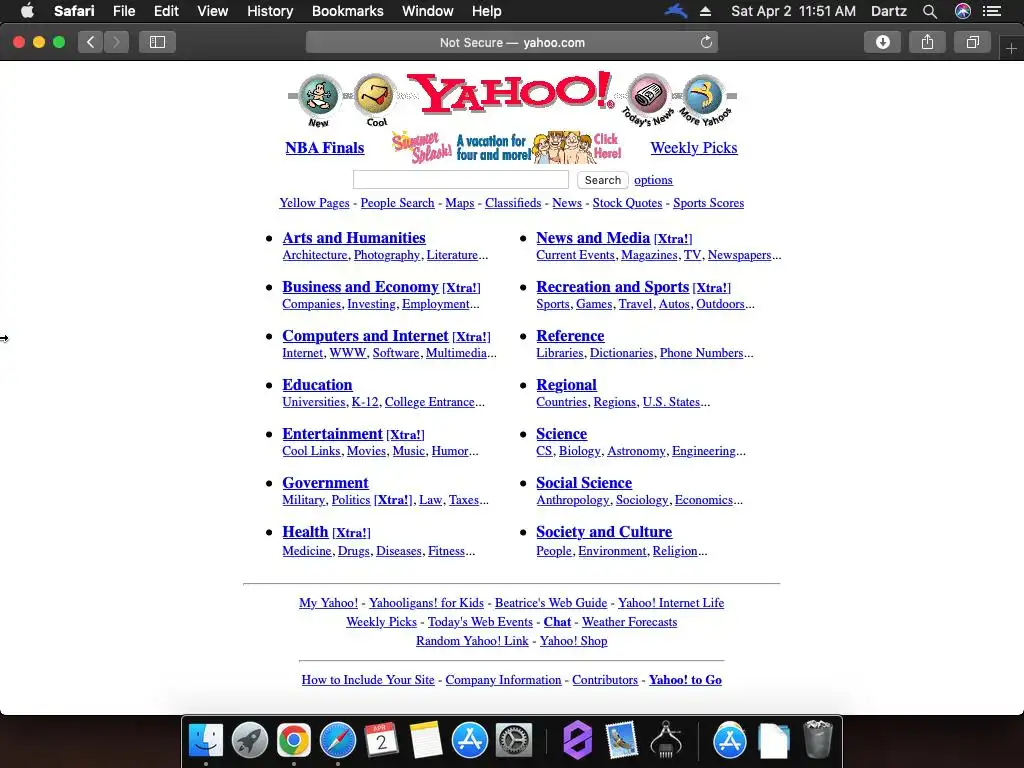Open the Window menu
Screen dimensions: 1024x768
[x=427, y=11]
